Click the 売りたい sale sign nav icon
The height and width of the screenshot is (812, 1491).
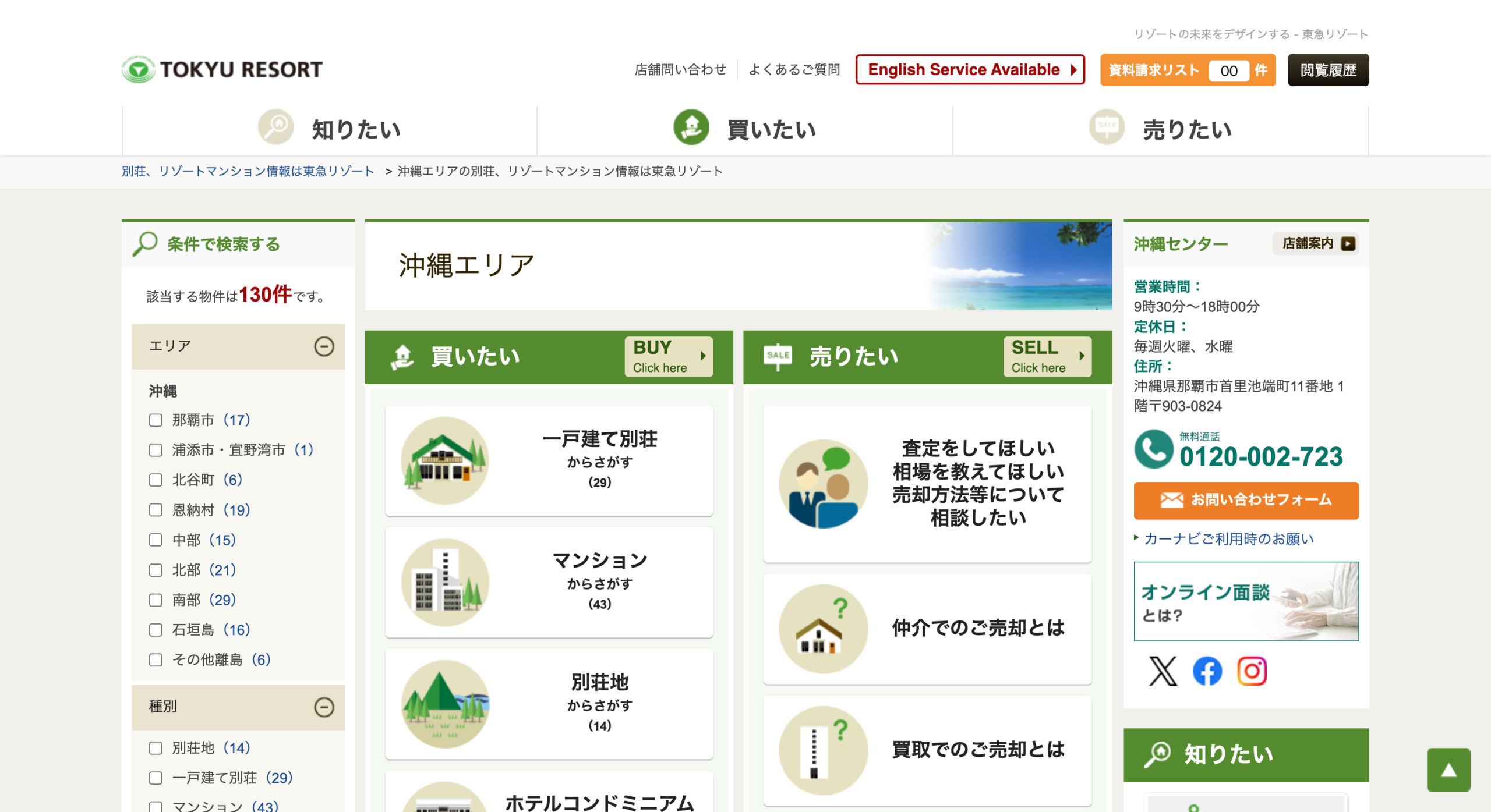tap(1107, 127)
